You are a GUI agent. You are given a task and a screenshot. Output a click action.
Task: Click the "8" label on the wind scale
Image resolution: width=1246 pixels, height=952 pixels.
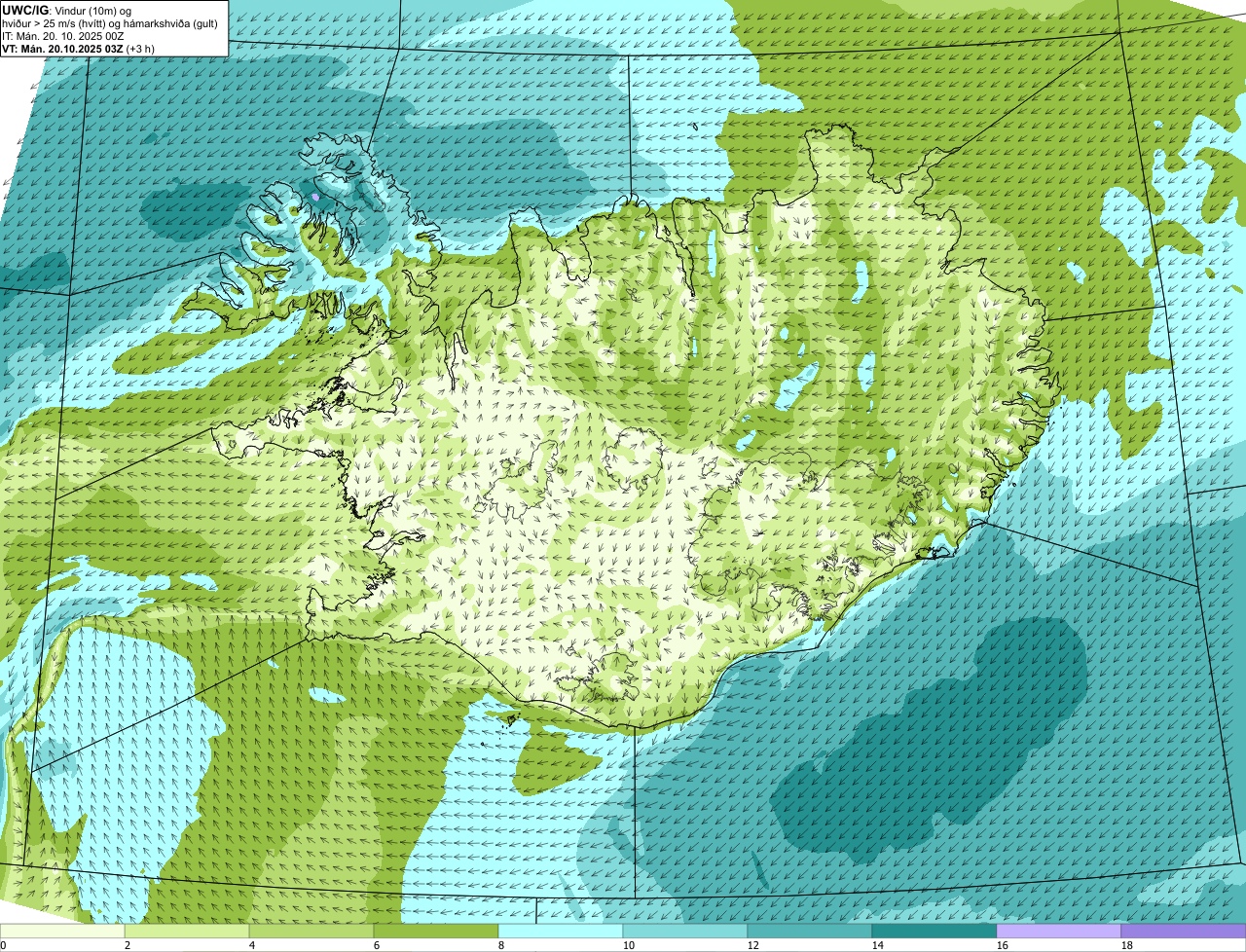point(501,945)
